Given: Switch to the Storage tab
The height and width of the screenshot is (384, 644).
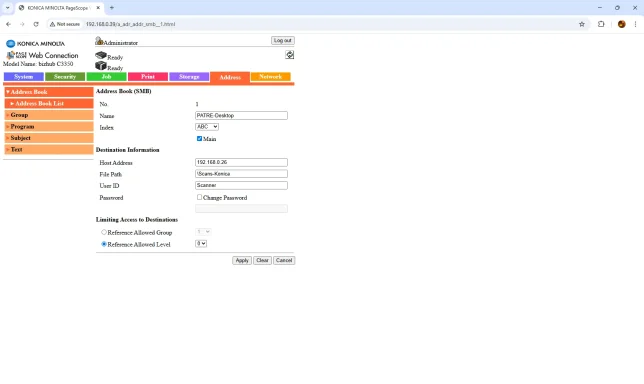Looking at the screenshot, I should pyautogui.click(x=189, y=77).
